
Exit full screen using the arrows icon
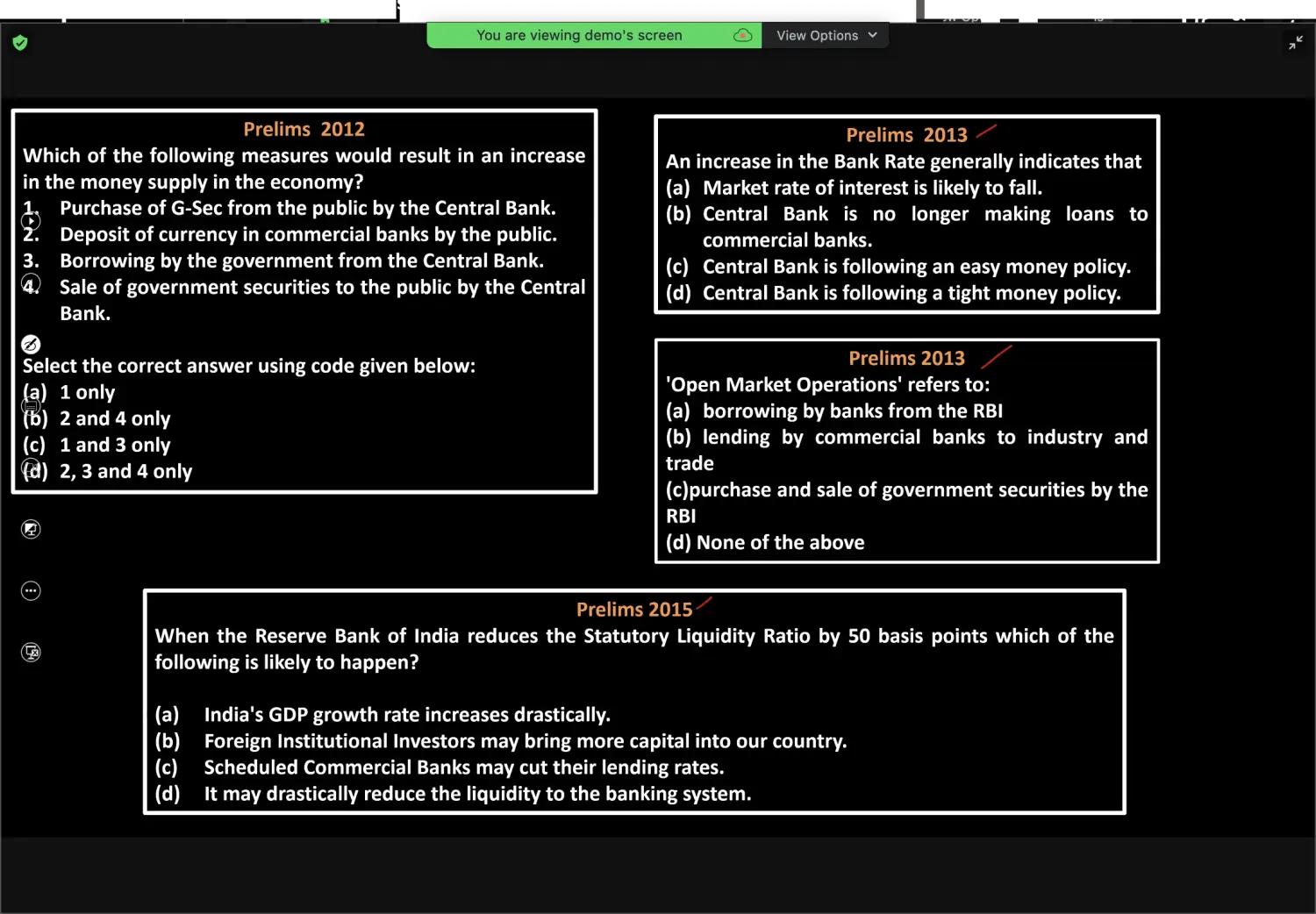point(1295,42)
